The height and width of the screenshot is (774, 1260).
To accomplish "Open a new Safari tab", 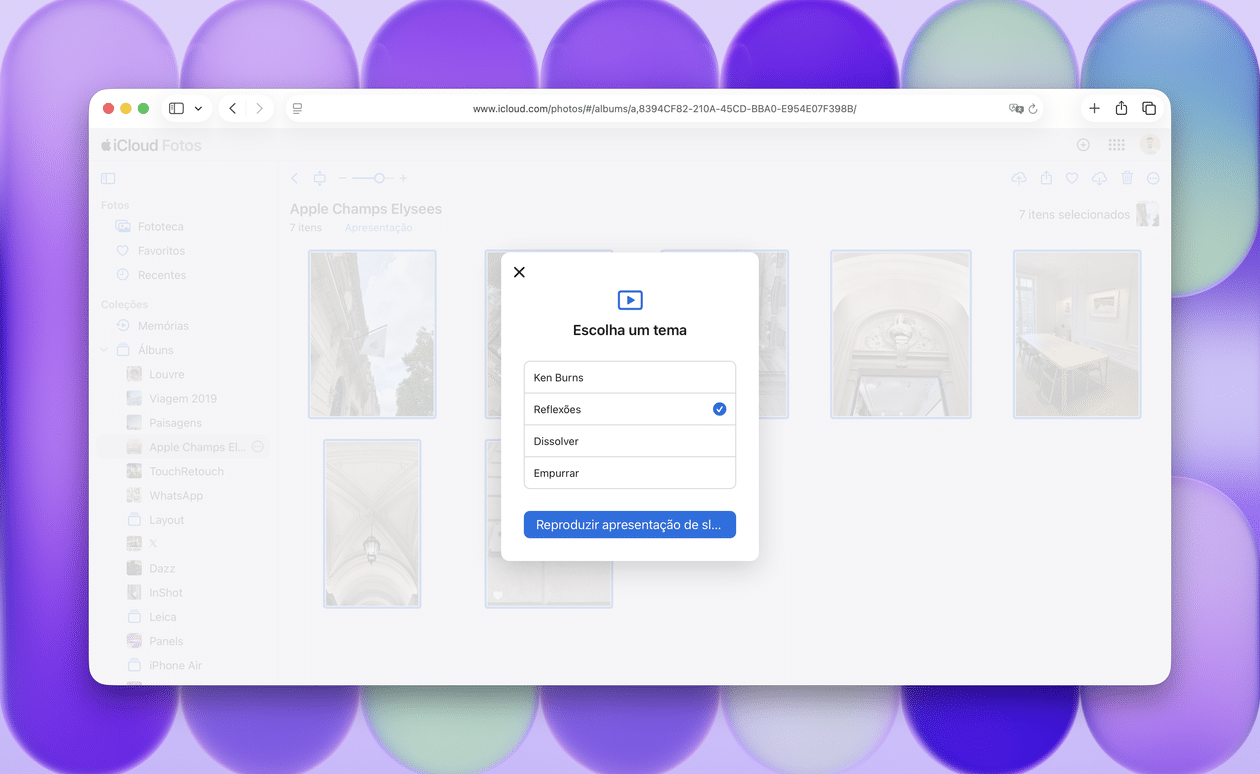I will click(x=1094, y=108).
